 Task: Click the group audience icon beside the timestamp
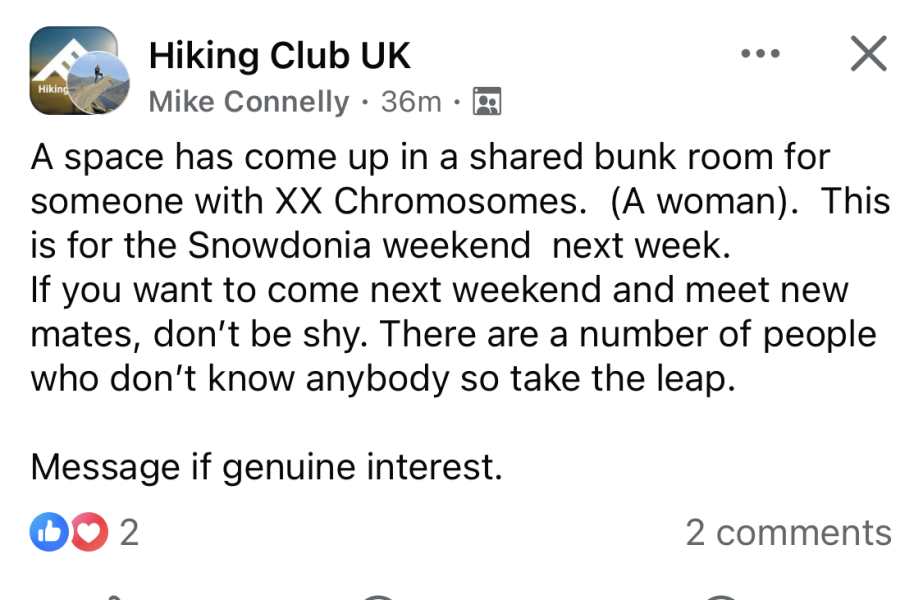click(x=486, y=101)
